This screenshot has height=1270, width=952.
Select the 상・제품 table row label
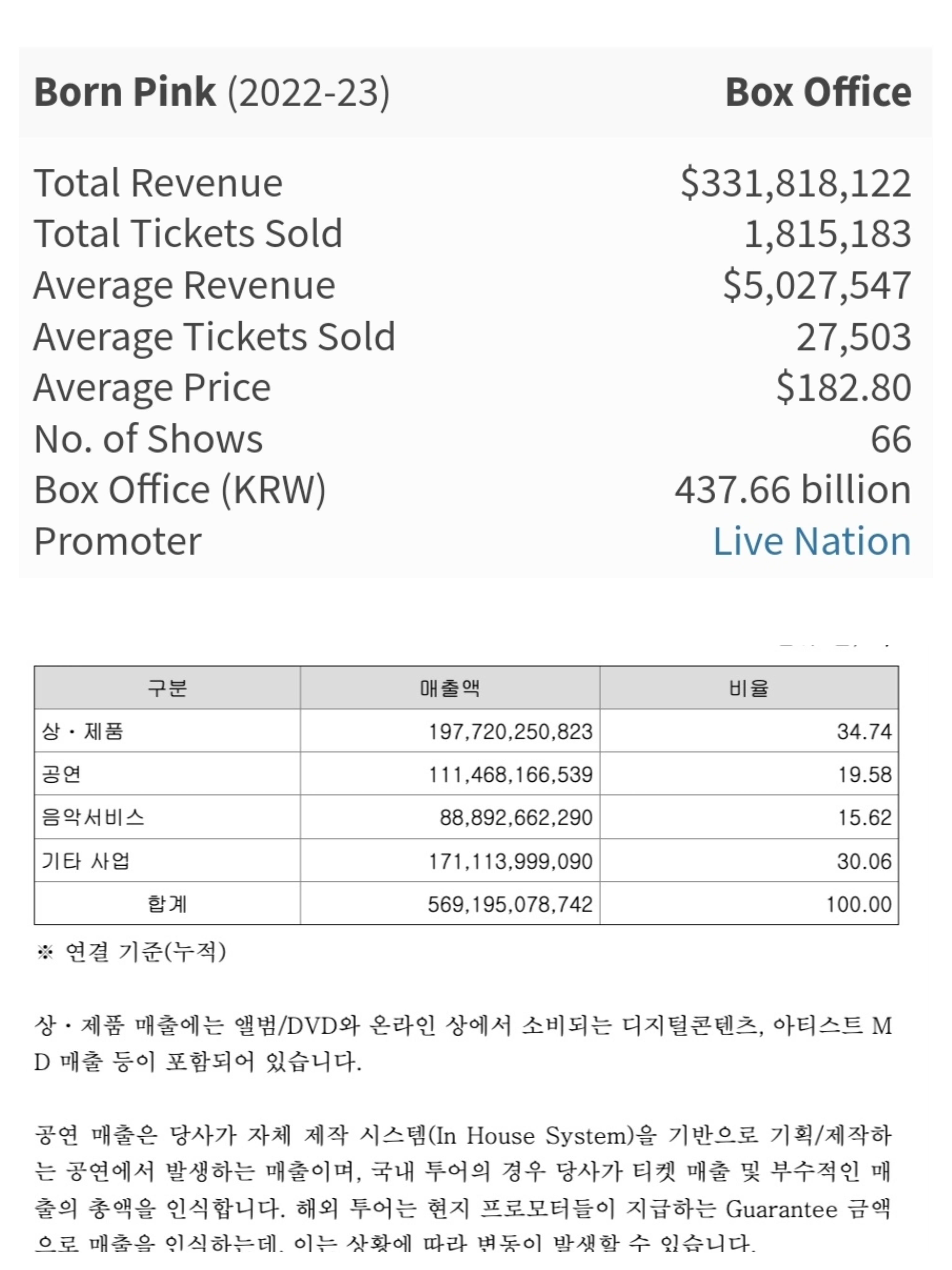(82, 731)
